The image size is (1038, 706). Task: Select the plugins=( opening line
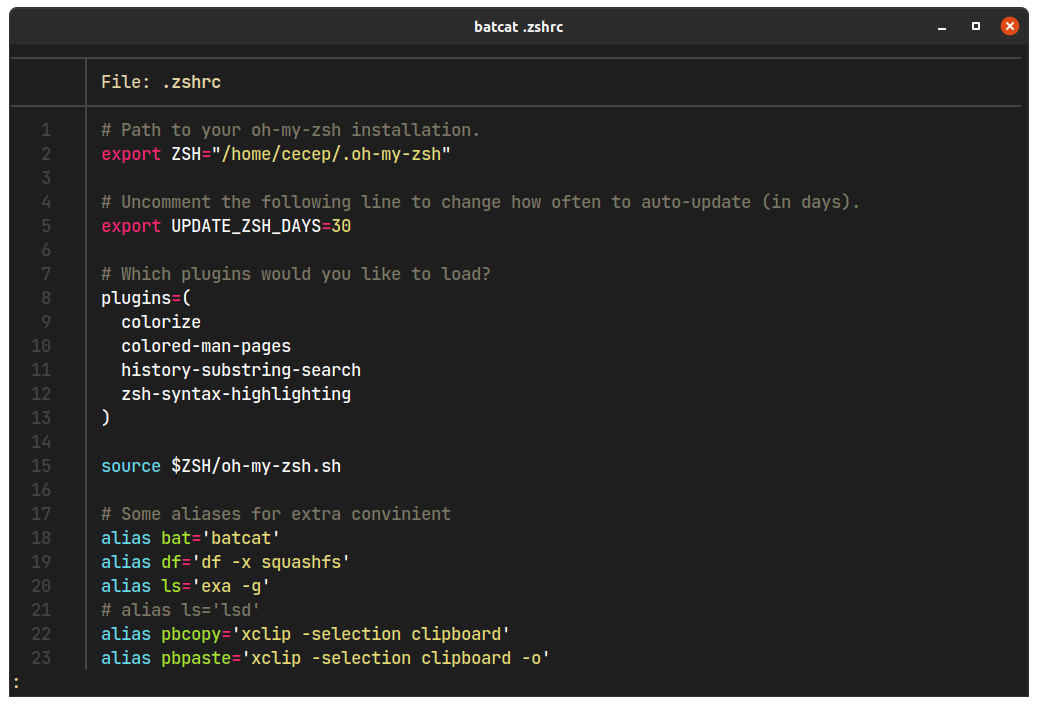tap(145, 297)
